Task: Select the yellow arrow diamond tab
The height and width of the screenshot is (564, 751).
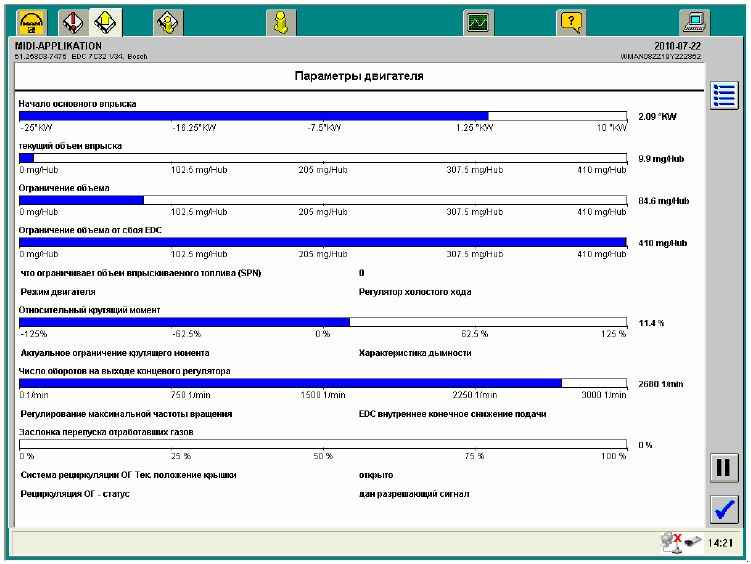Action: 105,23
